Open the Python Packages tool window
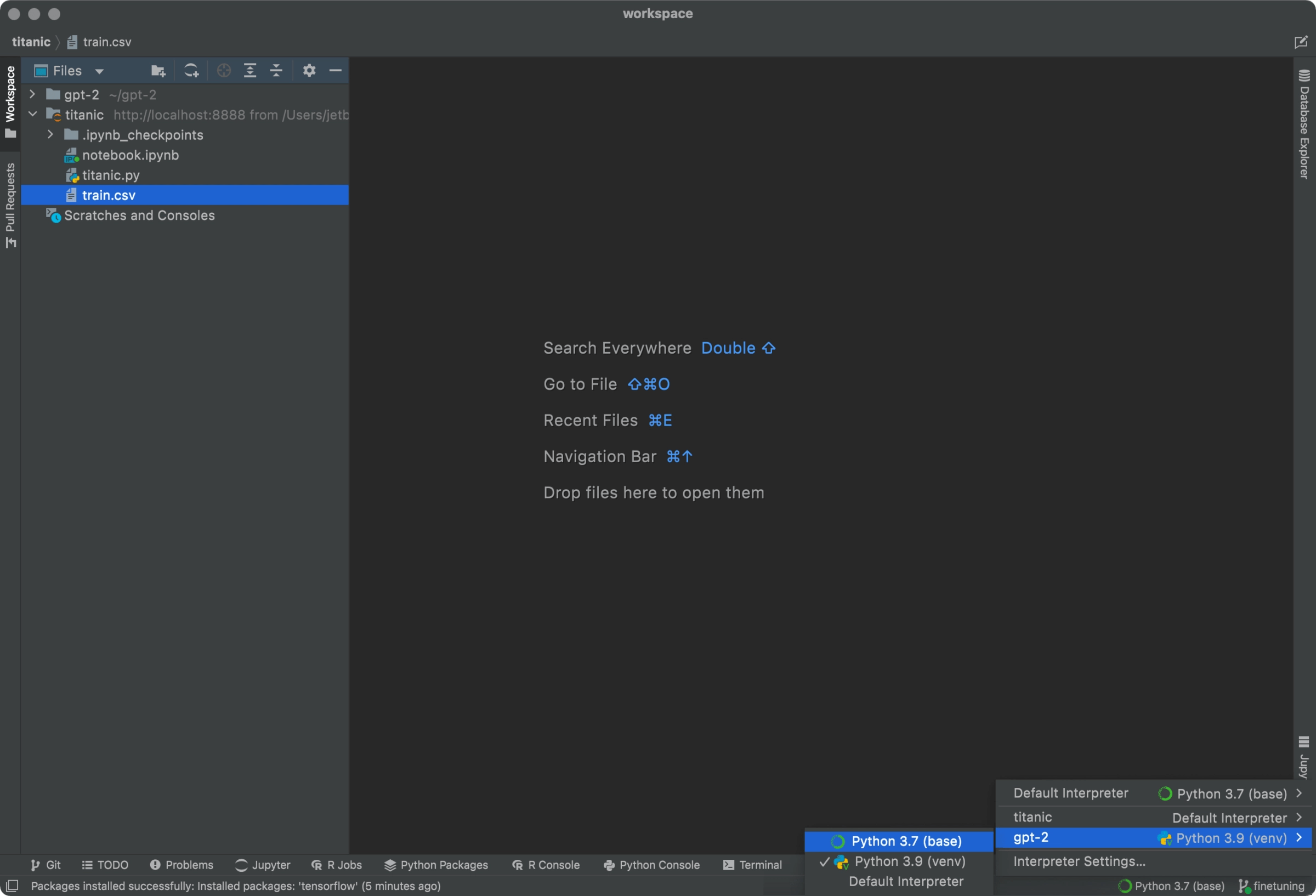The width and height of the screenshot is (1316, 896). 435,864
